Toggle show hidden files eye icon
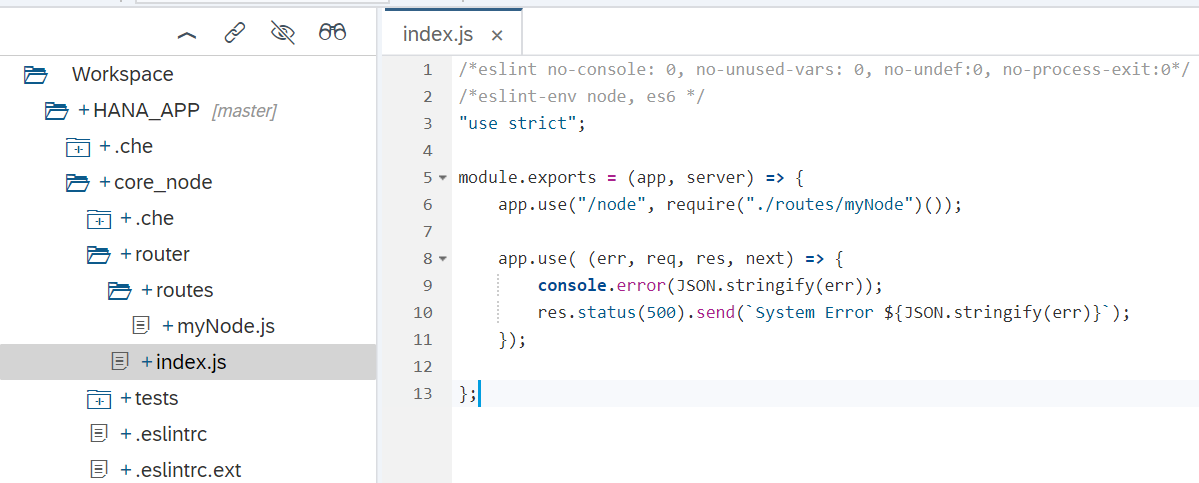Viewport: 1199px width, 483px height. pyautogui.click(x=283, y=32)
